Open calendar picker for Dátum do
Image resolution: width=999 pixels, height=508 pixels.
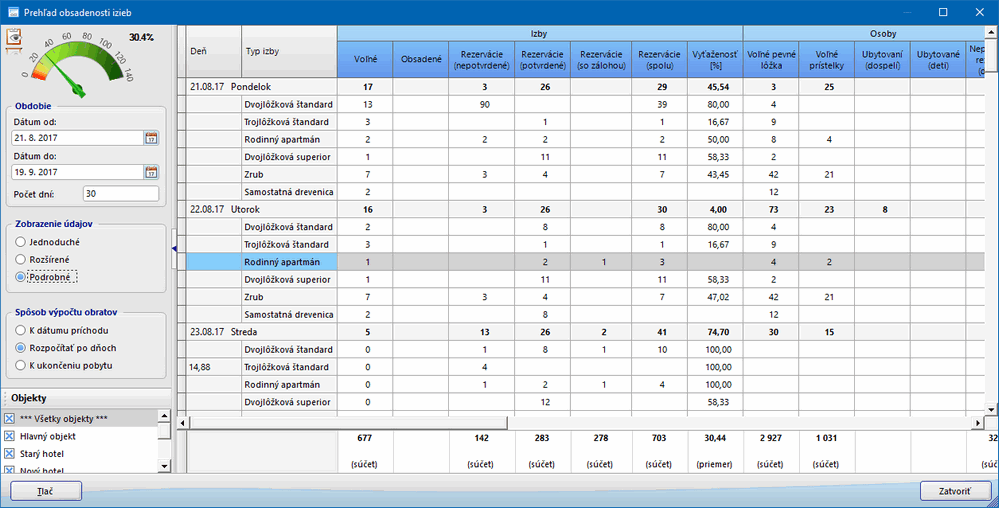[x=151, y=172]
